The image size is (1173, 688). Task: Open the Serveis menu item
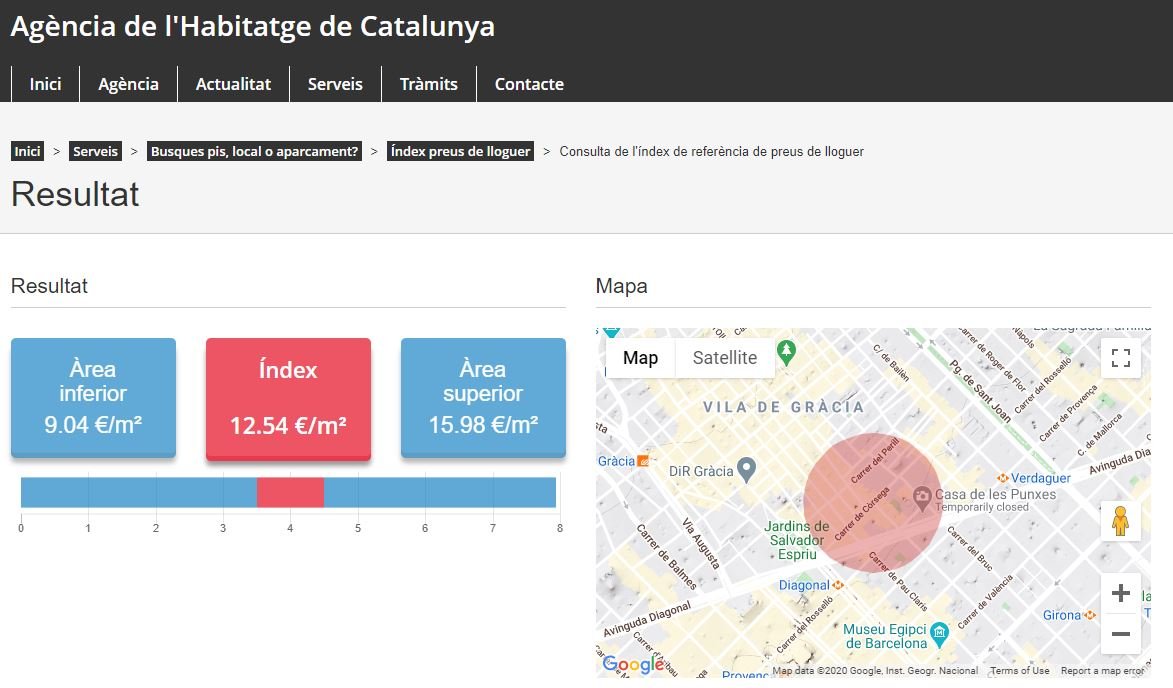(x=335, y=84)
